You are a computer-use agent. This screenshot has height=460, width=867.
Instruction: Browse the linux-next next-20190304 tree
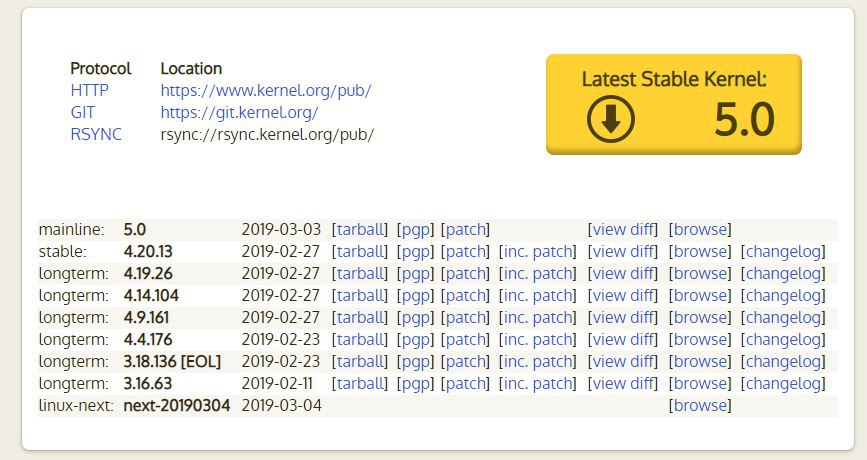(700, 406)
